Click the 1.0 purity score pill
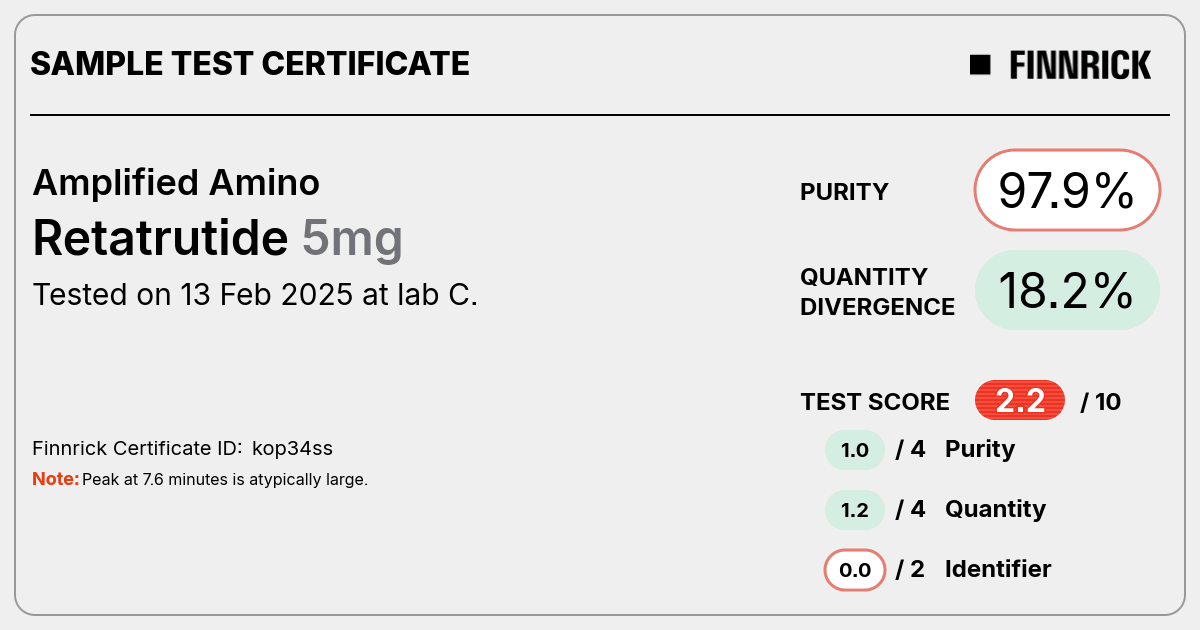The image size is (1200, 630). [x=855, y=450]
